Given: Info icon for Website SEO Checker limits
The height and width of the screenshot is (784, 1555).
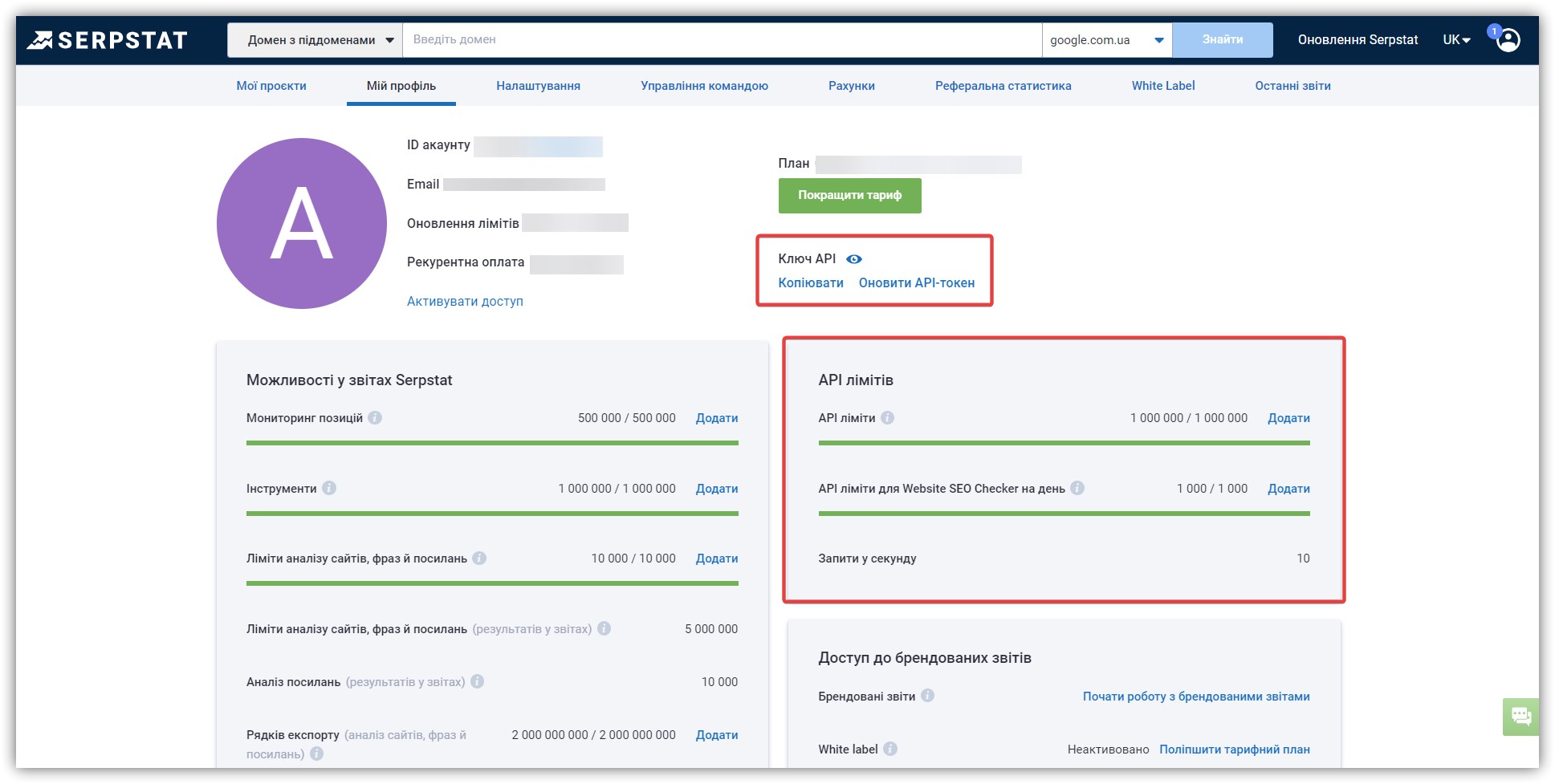Looking at the screenshot, I should point(1077,488).
